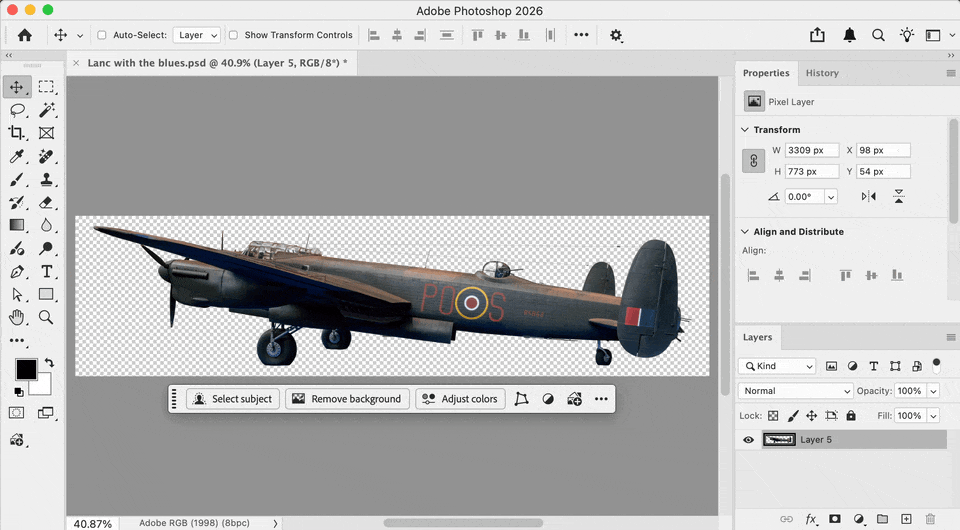The image size is (960, 530).
Task: Open the rotation angle dropdown
Action: 831,196
